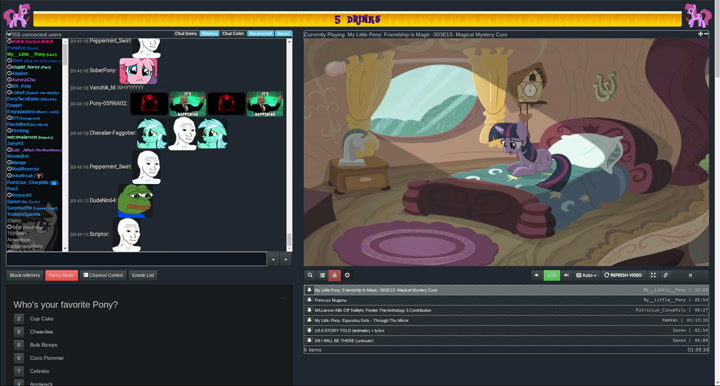Open the Channel Control panel
The image size is (720, 386).
click(103, 275)
